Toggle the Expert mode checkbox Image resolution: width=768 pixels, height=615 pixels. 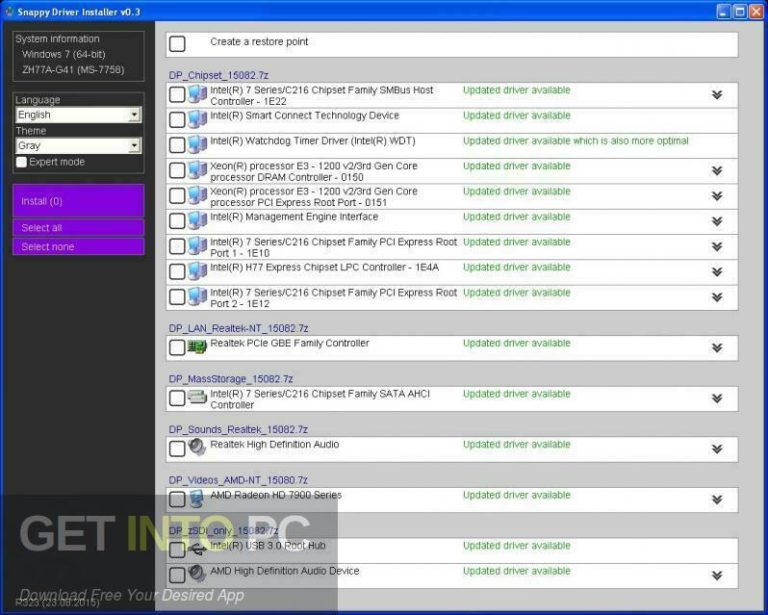click(x=22, y=162)
